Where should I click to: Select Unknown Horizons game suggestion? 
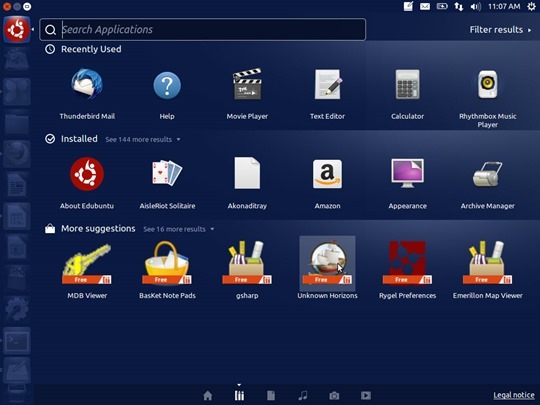[x=328, y=263]
